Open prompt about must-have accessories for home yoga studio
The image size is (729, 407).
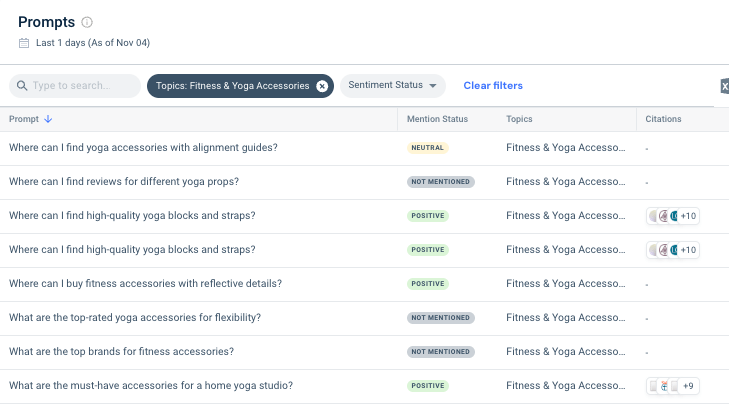(x=151, y=385)
